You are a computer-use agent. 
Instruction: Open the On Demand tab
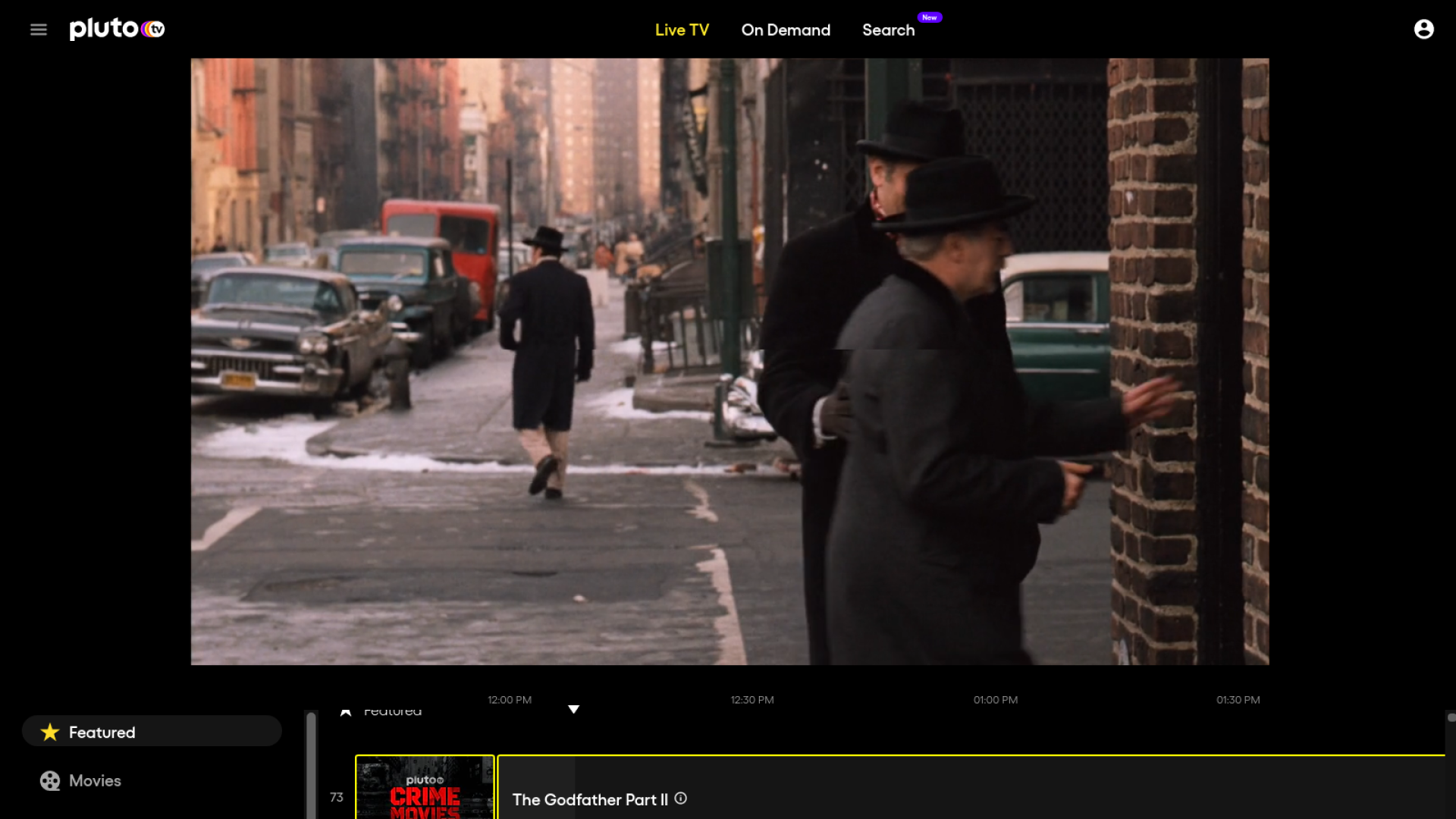click(786, 30)
